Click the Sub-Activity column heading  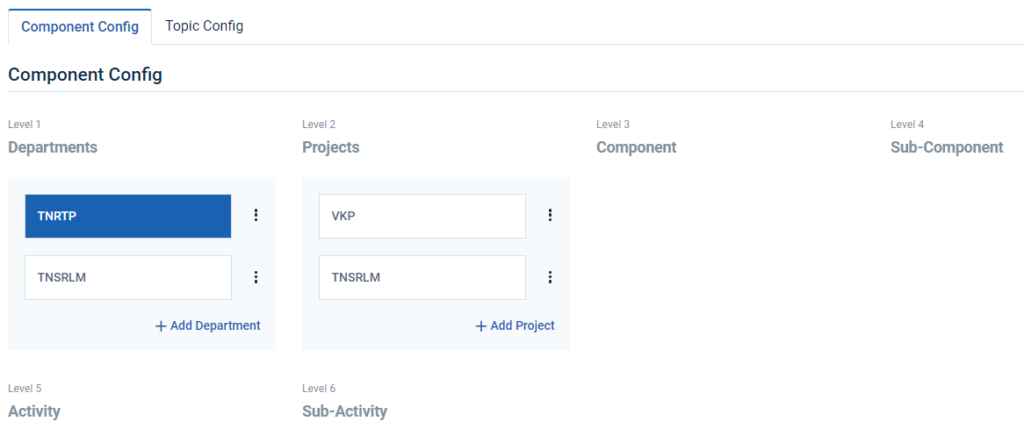pyautogui.click(x=344, y=411)
